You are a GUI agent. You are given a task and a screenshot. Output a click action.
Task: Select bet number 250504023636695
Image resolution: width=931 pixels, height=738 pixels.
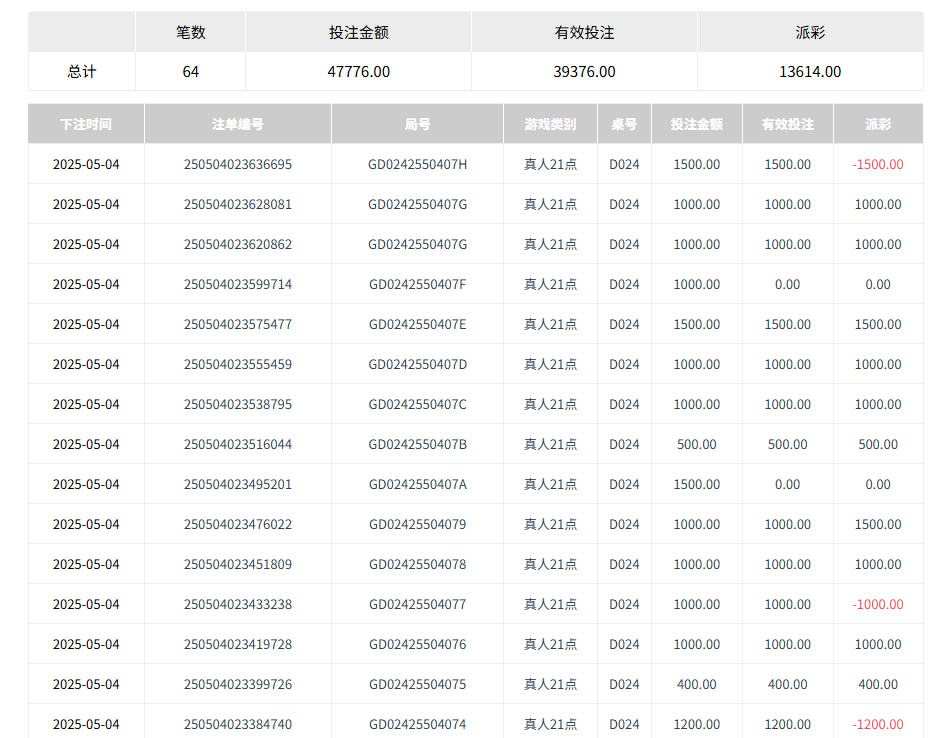pyautogui.click(x=238, y=164)
